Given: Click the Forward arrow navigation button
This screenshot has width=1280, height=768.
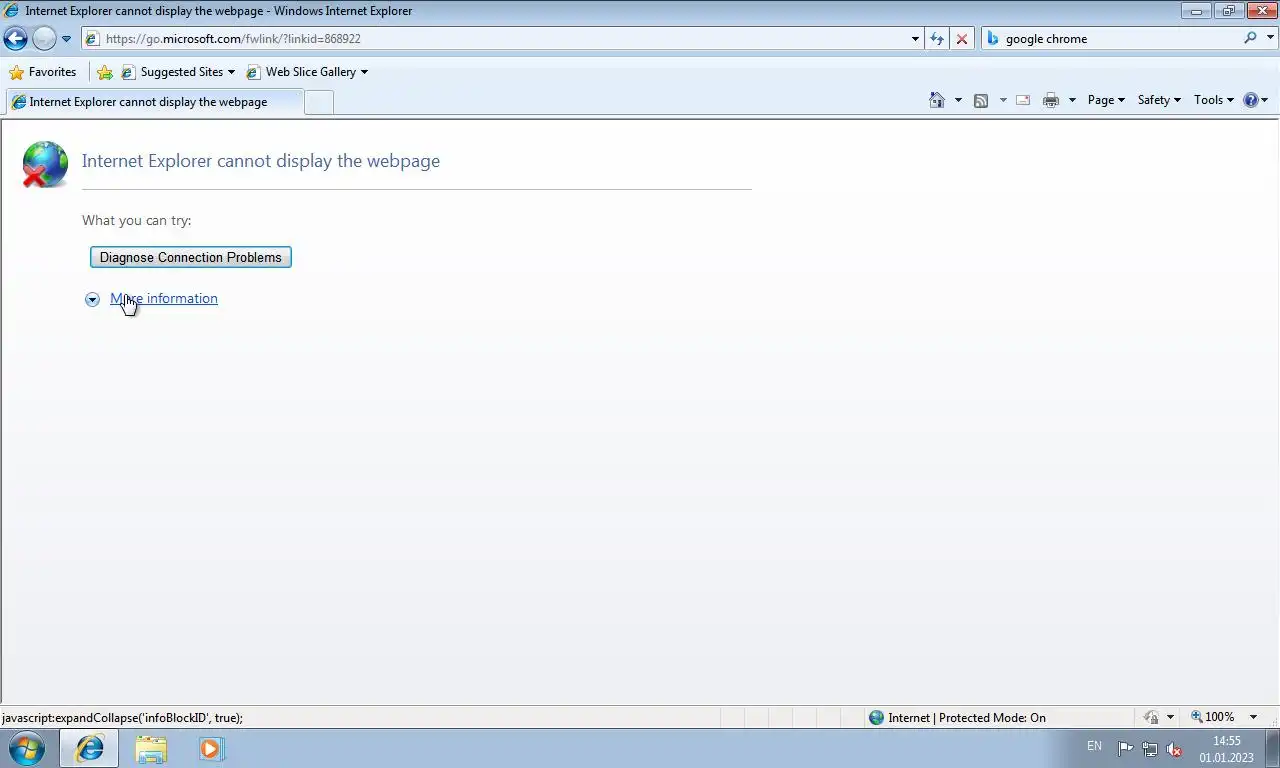Looking at the screenshot, I should [x=44, y=39].
